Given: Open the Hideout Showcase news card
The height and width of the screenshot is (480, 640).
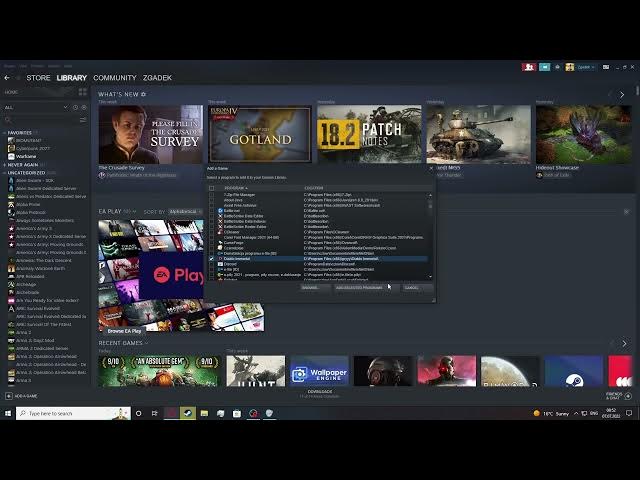Looking at the screenshot, I should (x=584, y=135).
